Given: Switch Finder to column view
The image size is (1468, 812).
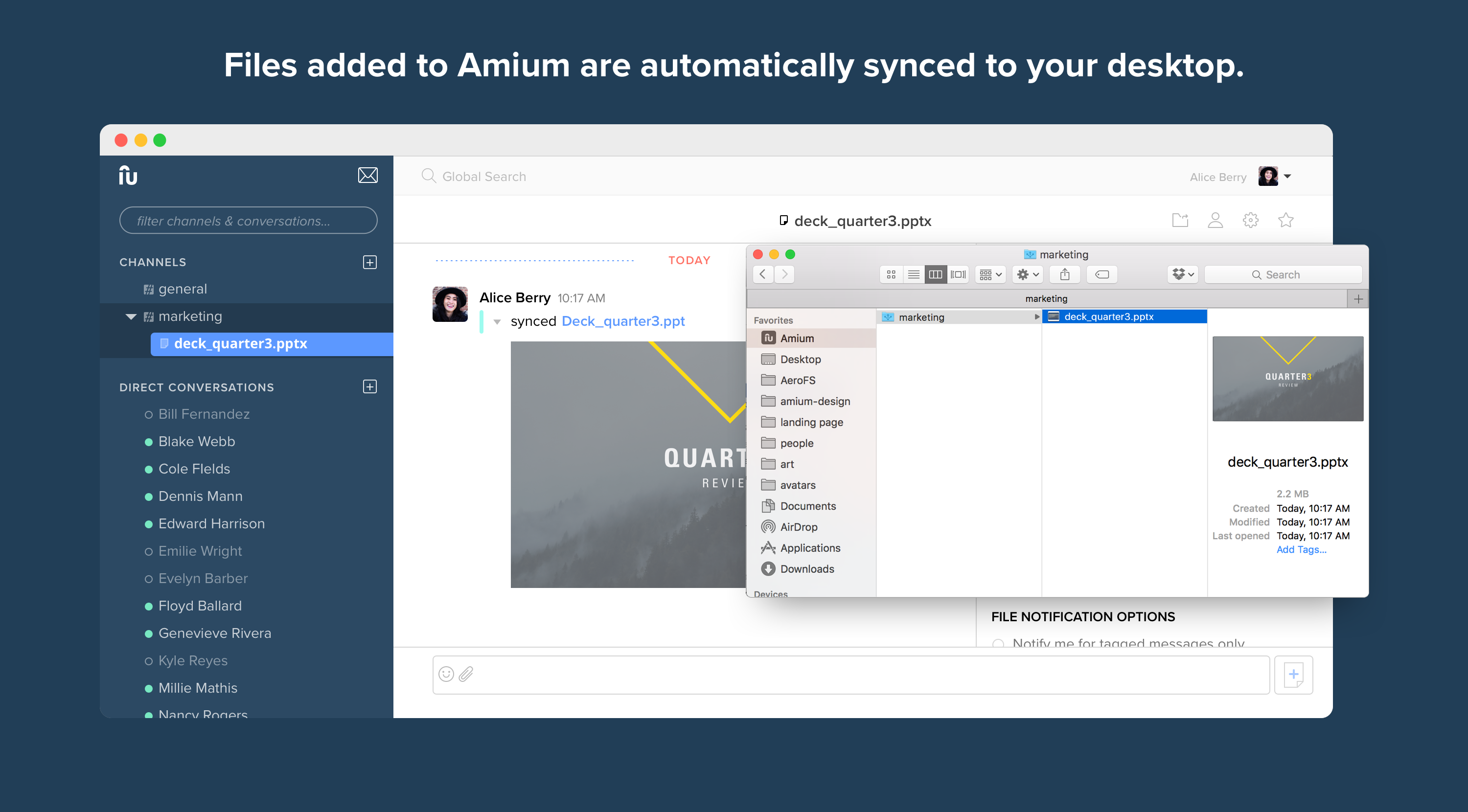Looking at the screenshot, I should [935, 274].
